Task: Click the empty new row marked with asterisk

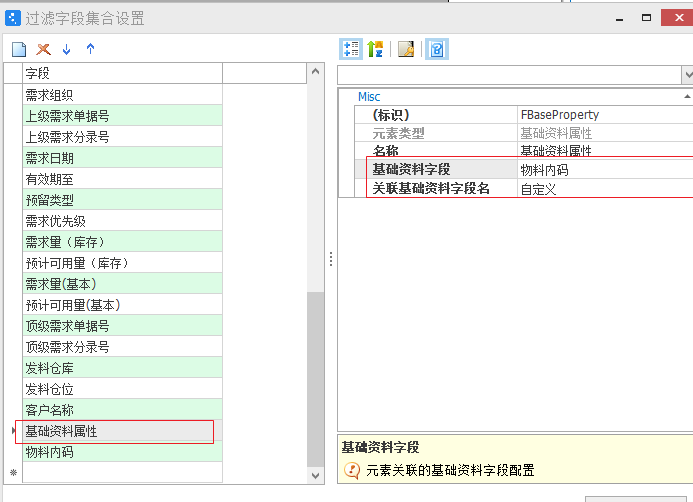Action: (x=120, y=472)
